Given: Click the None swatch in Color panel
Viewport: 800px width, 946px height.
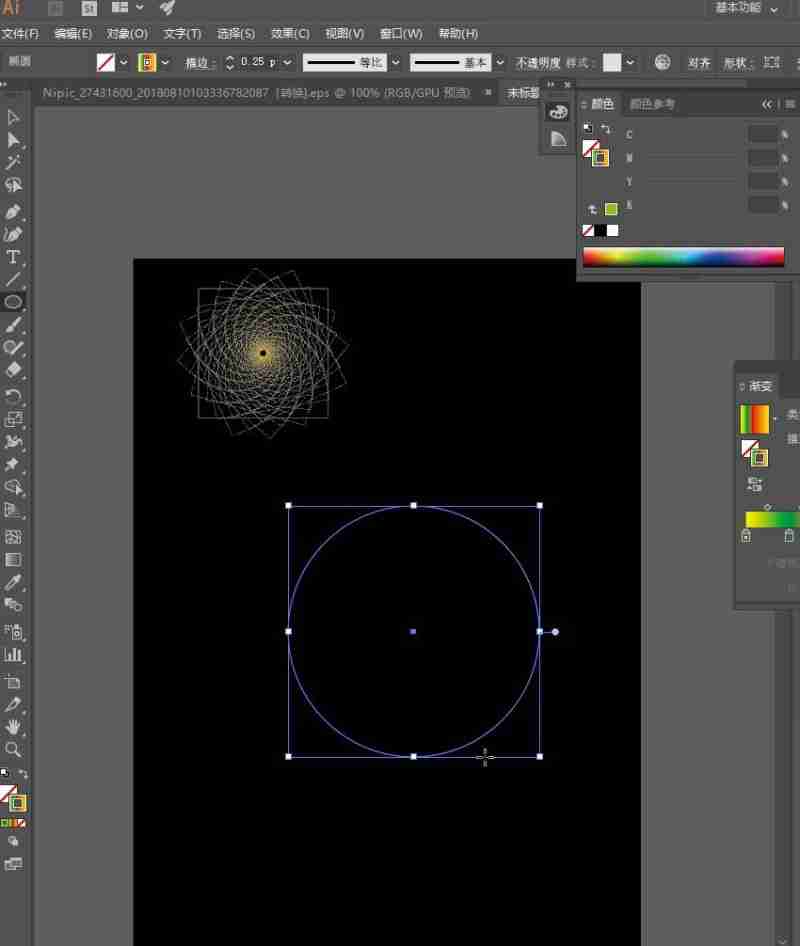Looking at the screenshot, I should point(588,230).
